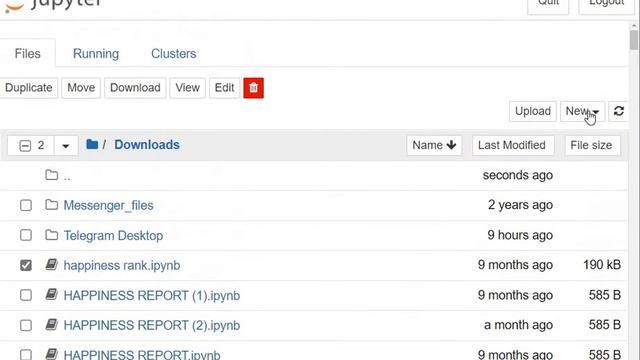
Task: Open the Messenger_files folder link
Action: [109, 205]
